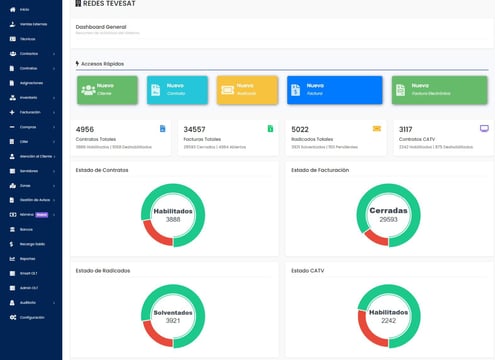Image resolution: width=503 pixels, height=360 pixels.
Task: Click red segment of Estado de Facturación donut
Action: (376, 238)
